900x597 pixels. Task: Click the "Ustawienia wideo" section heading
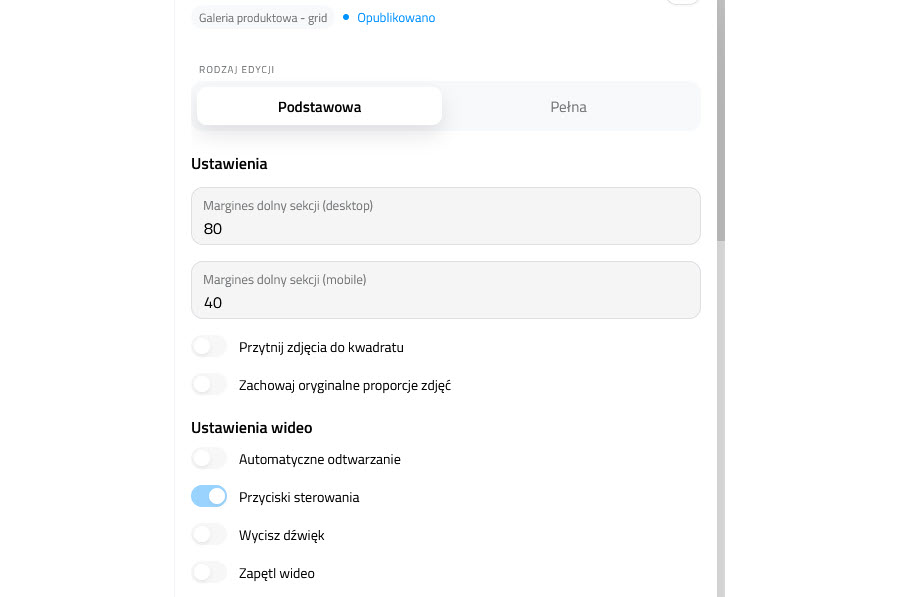(x=252, y=427)
